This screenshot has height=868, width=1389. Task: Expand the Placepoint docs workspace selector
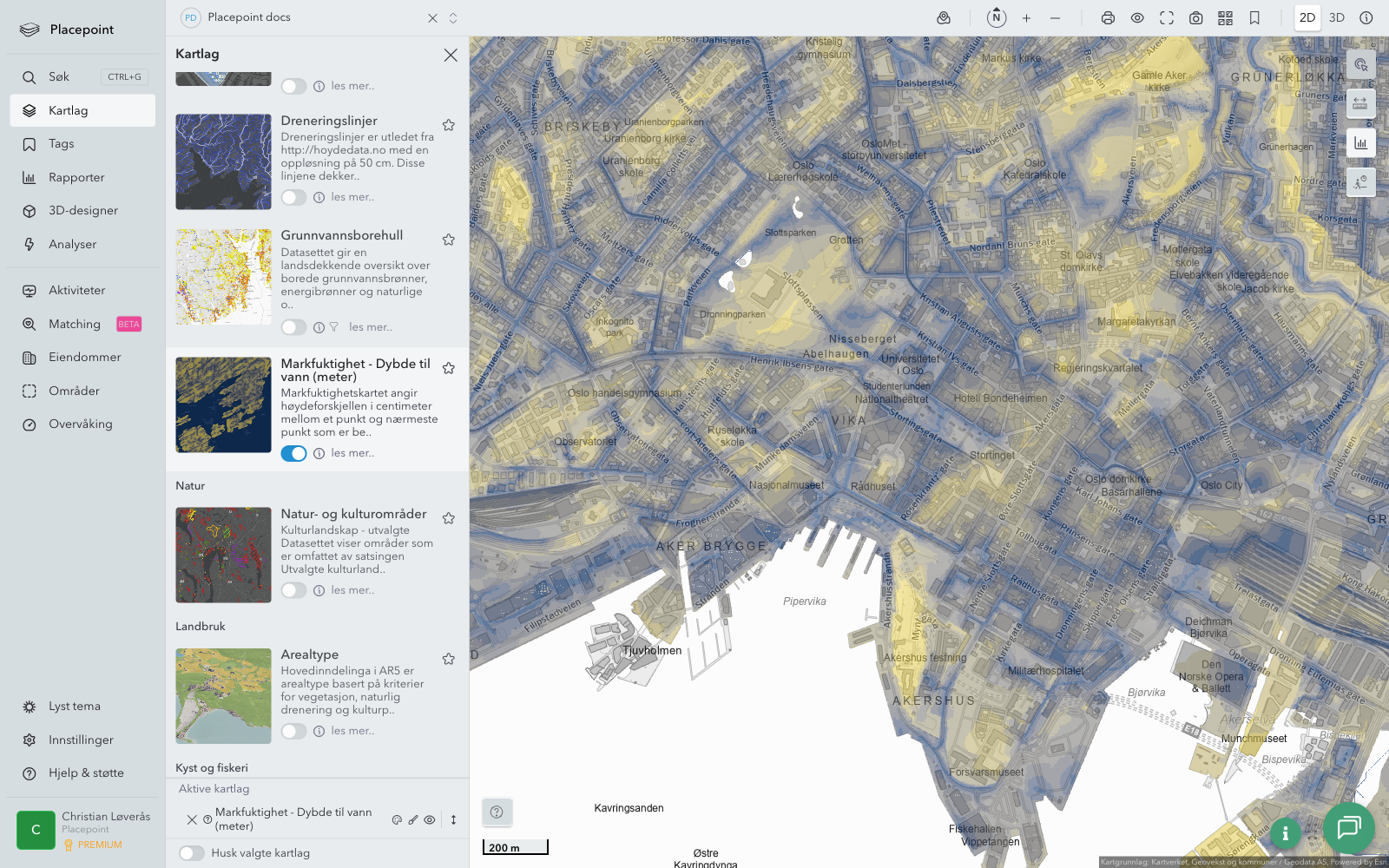pyautogui.click(x=453, y=18)
